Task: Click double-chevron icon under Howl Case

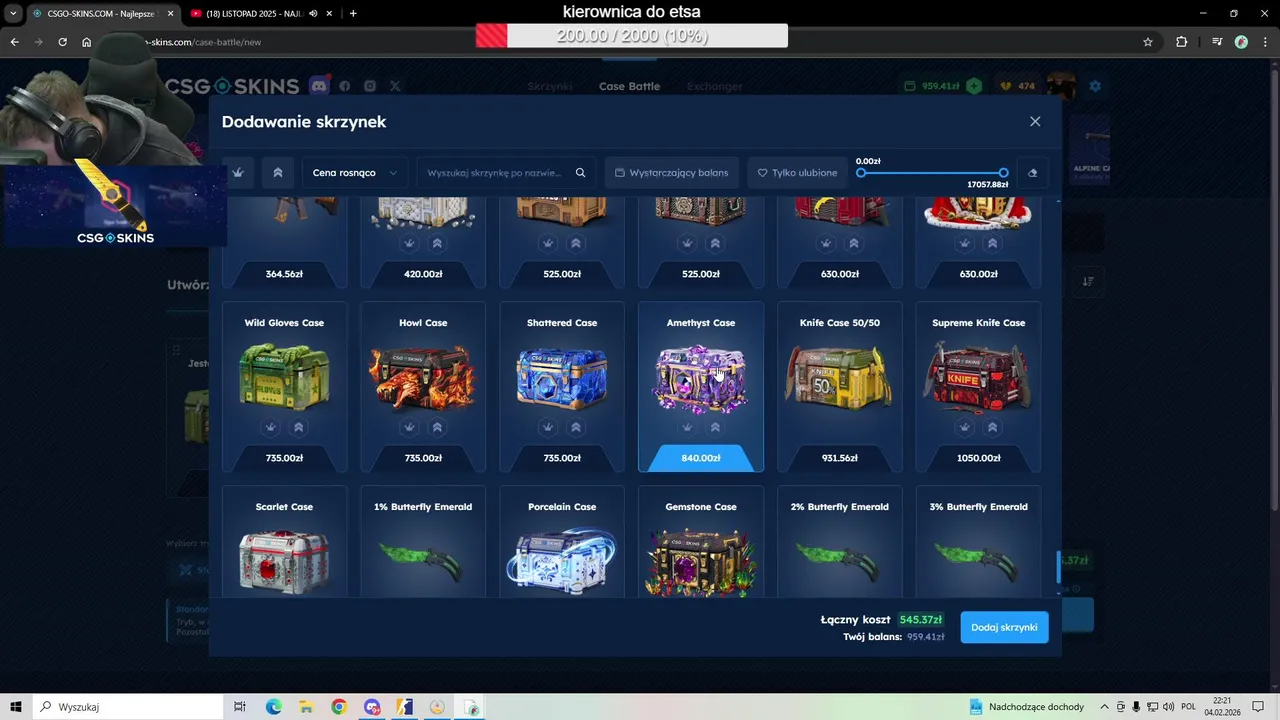Action: click(437, 427)
